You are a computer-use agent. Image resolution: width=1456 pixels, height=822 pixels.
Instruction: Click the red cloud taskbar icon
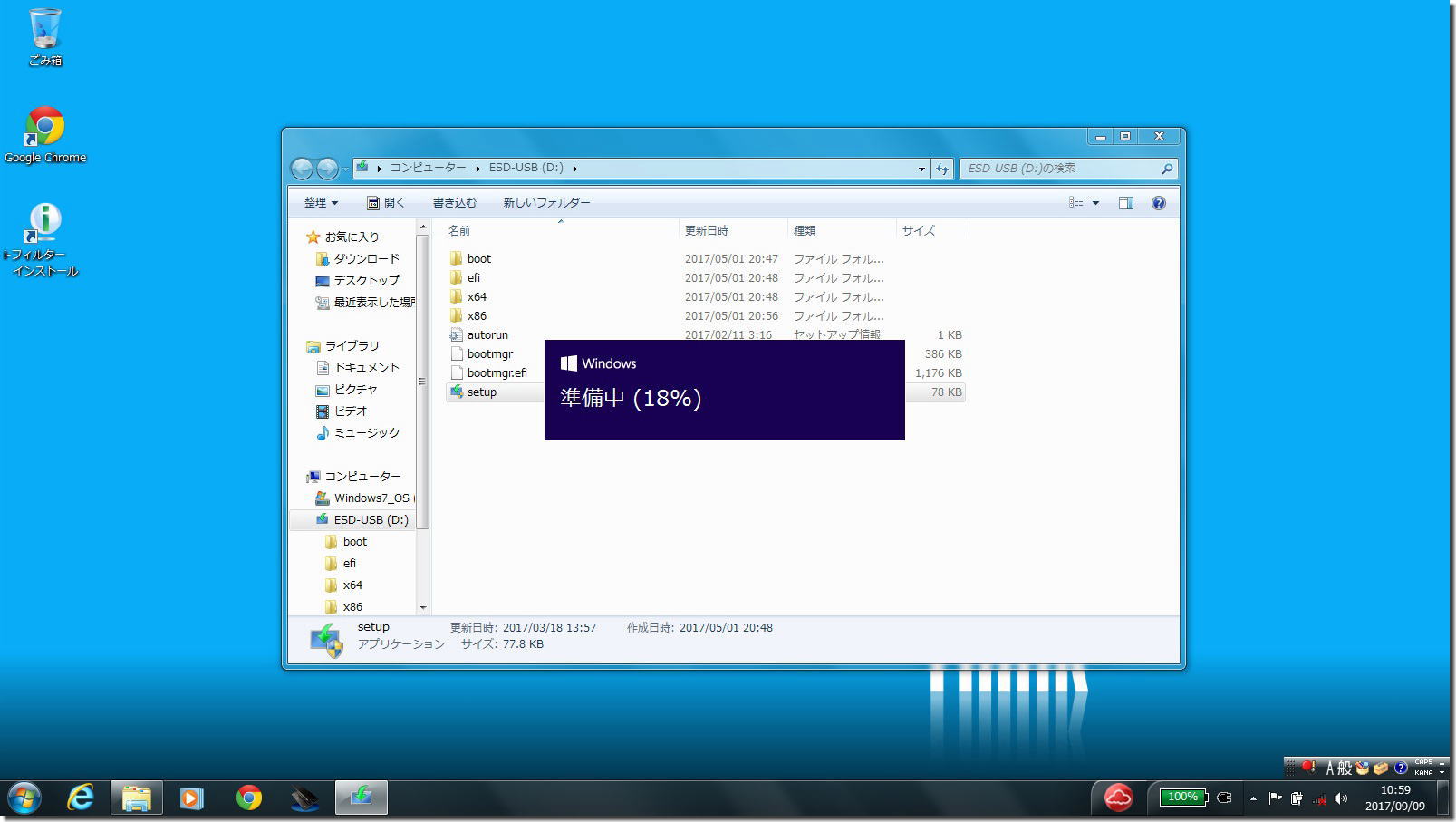coord(1119,798)
